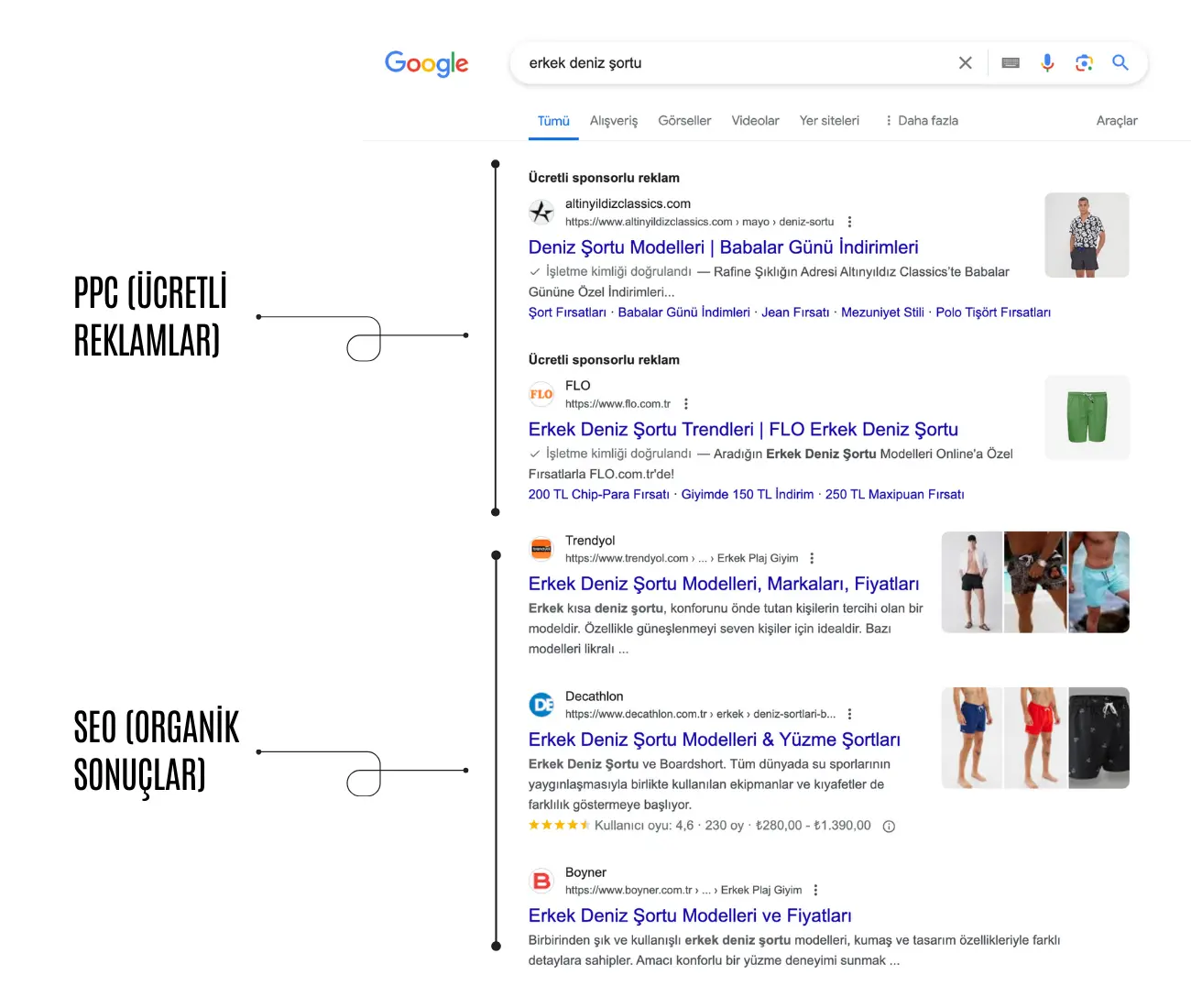Click the Trendyol favicon icon
Screen dimensions: 1191x1008
tap(541, 549)
